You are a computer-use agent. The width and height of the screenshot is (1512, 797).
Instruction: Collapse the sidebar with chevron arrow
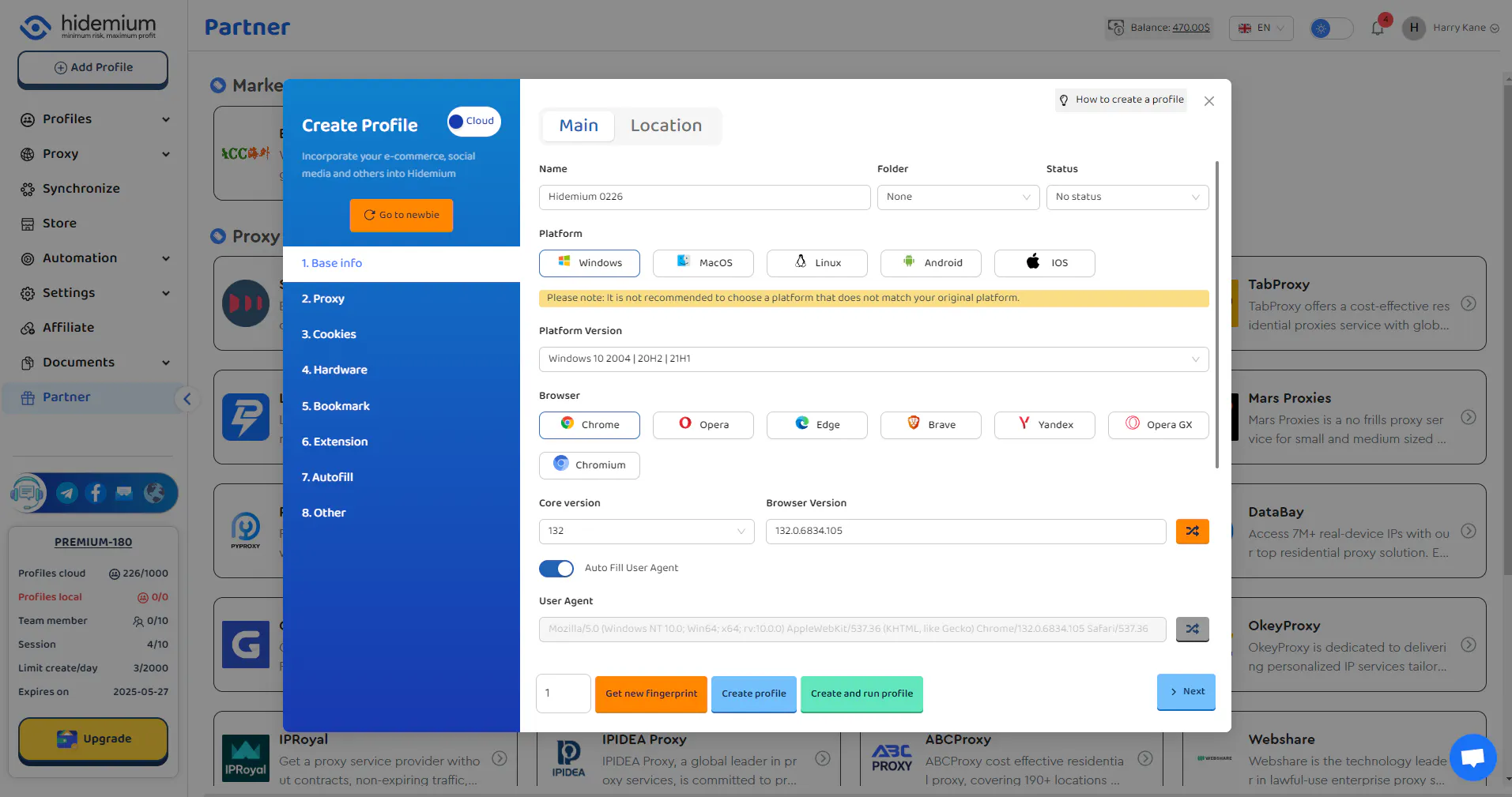tap(187, 399)
